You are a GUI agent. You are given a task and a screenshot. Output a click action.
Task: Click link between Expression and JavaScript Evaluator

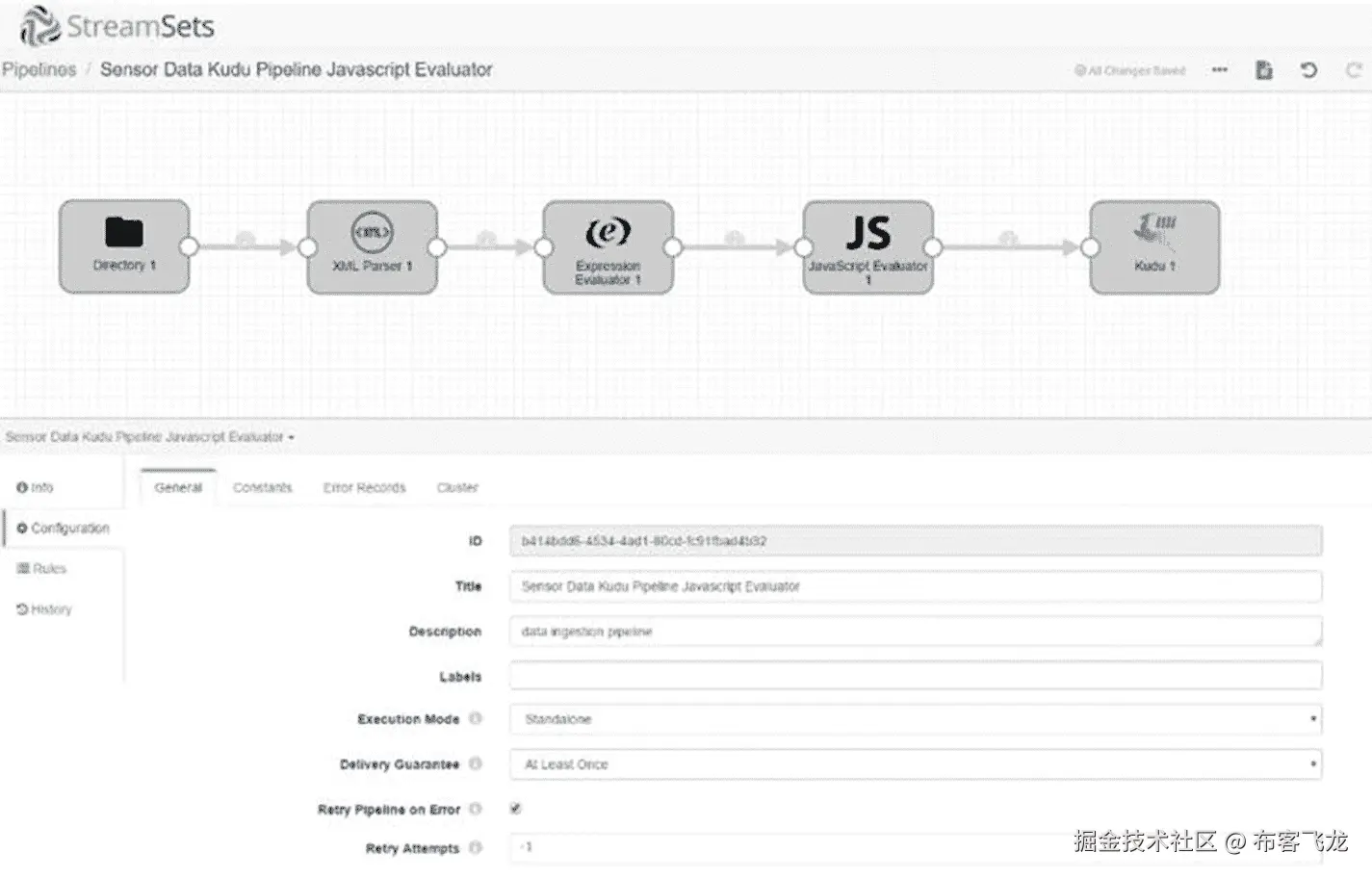(737, 246)
